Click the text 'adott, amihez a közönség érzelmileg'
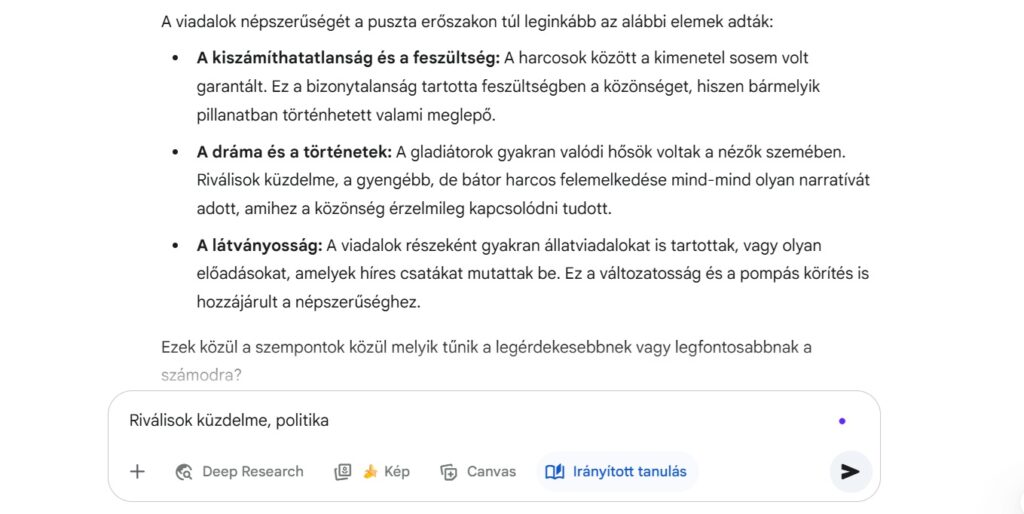 point(340,209)
